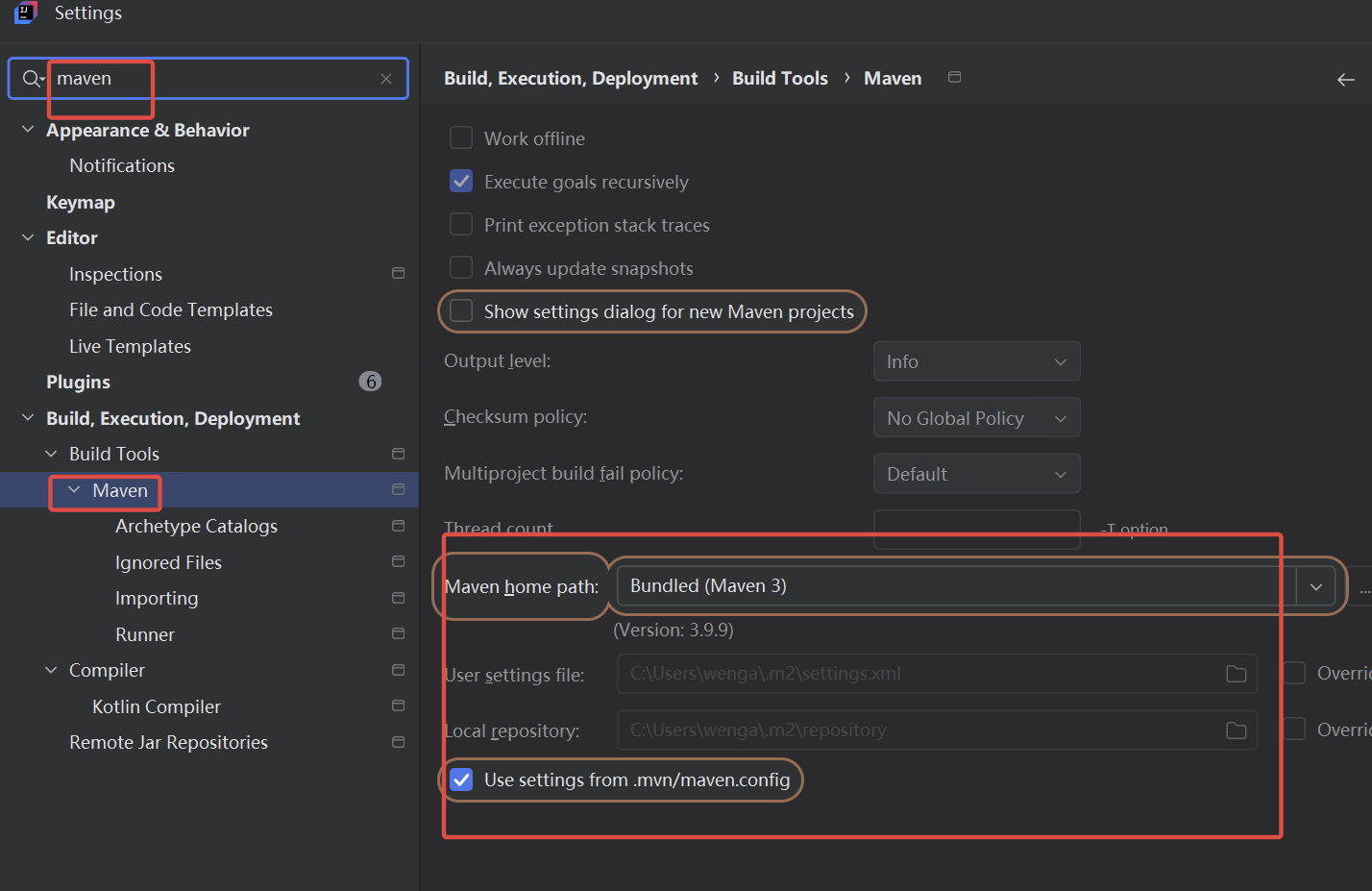Open the search history magnifier icon

34,79
